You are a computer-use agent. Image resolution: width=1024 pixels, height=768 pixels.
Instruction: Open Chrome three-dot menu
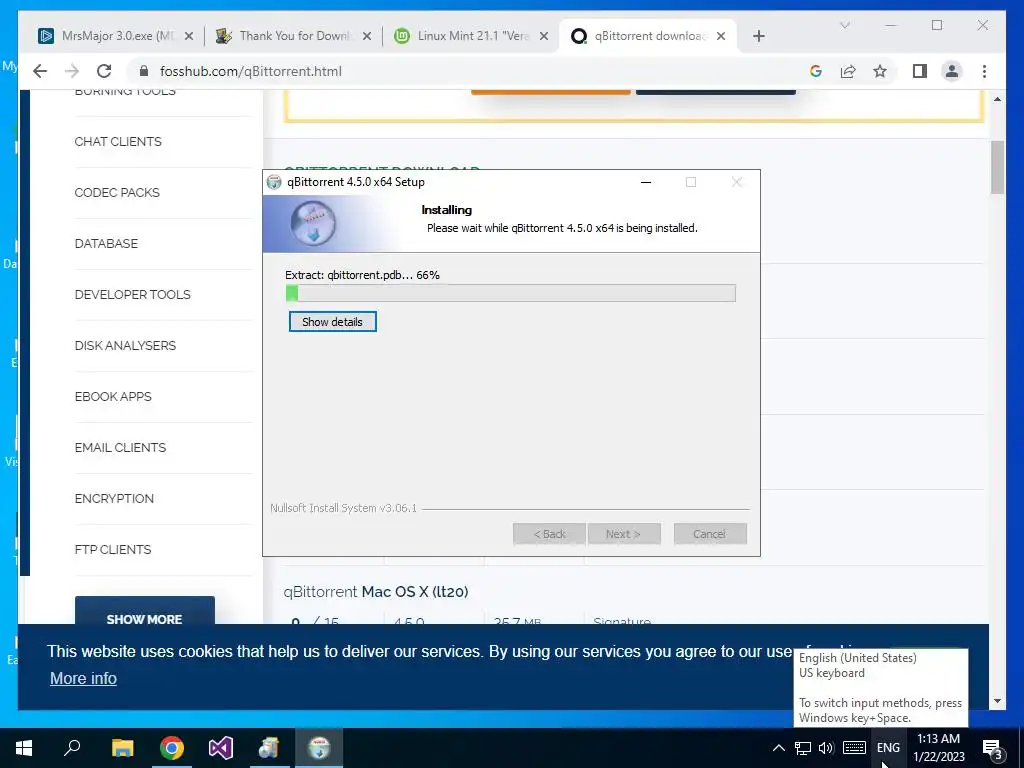(984, 71)
